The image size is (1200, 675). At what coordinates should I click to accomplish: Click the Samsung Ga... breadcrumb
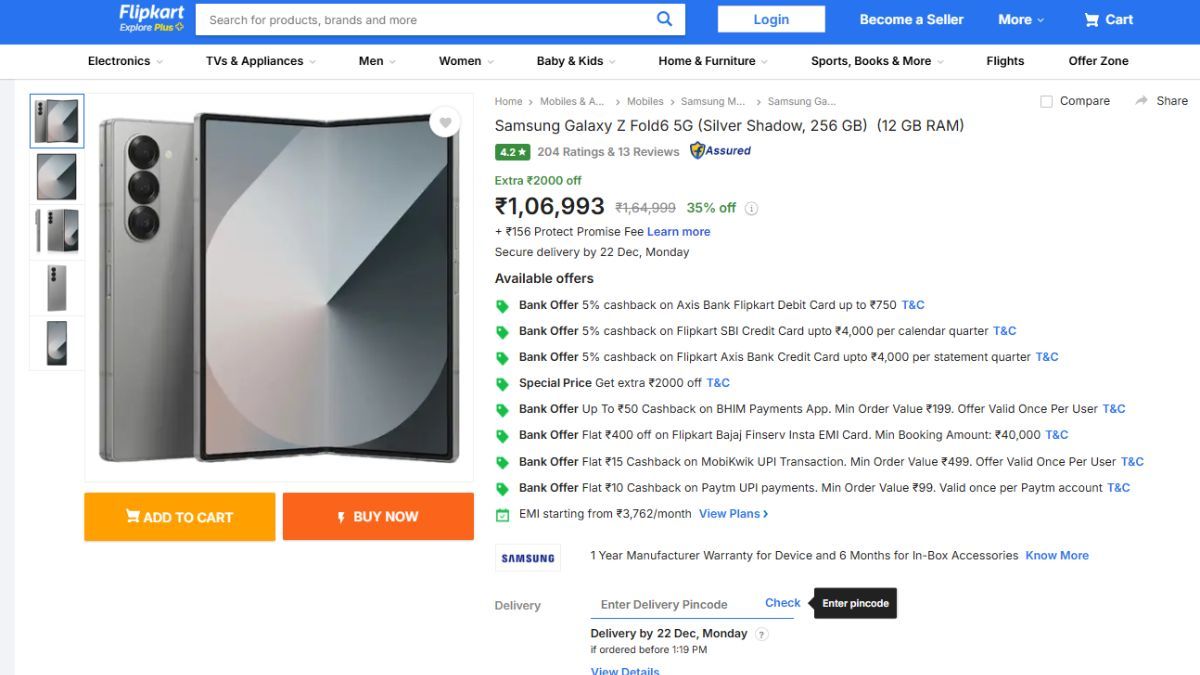pyautogui.click(x=801, y=101)
